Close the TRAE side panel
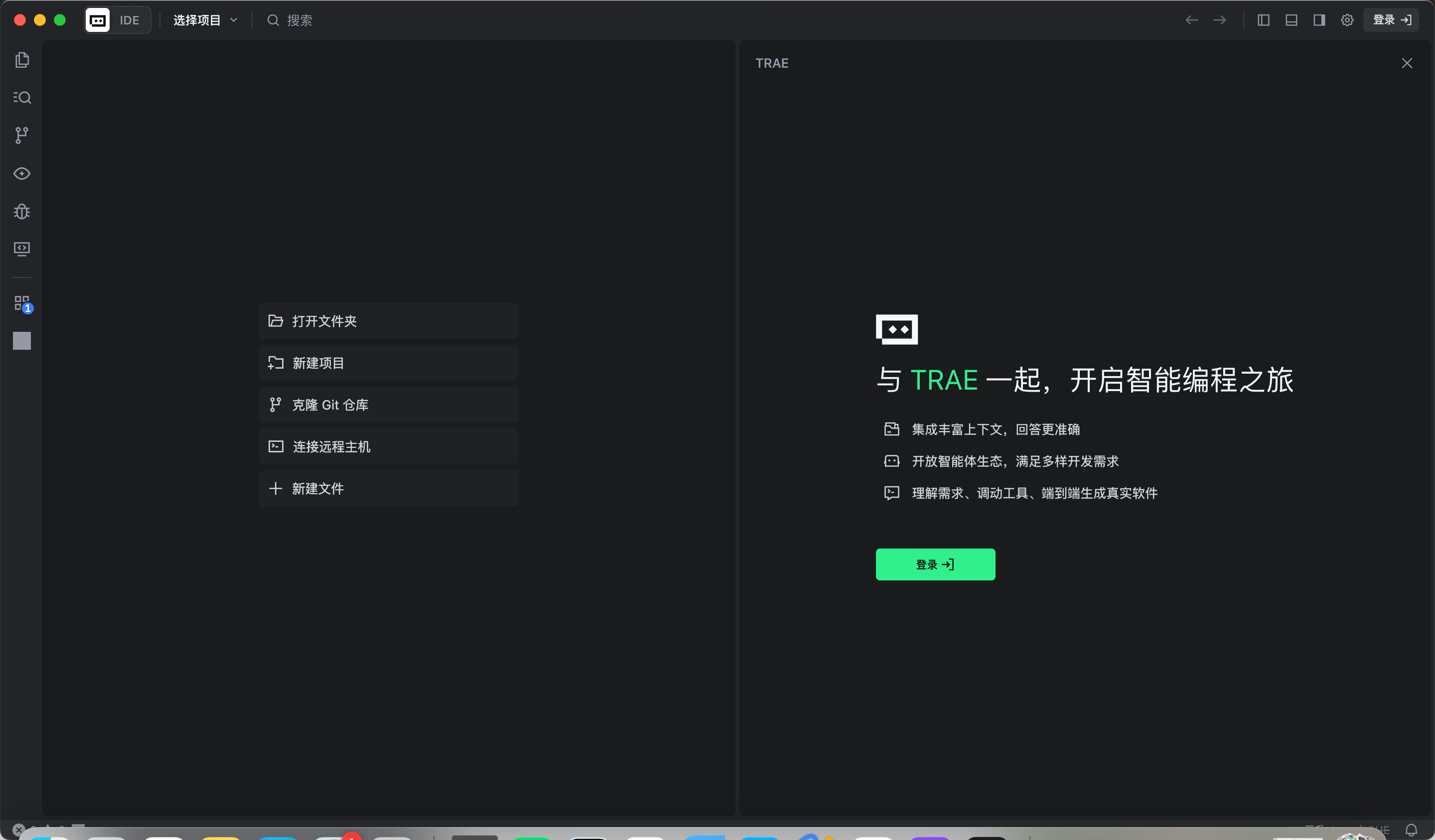This screenshot has height=840, width=1435. [x=1407, y=63]
